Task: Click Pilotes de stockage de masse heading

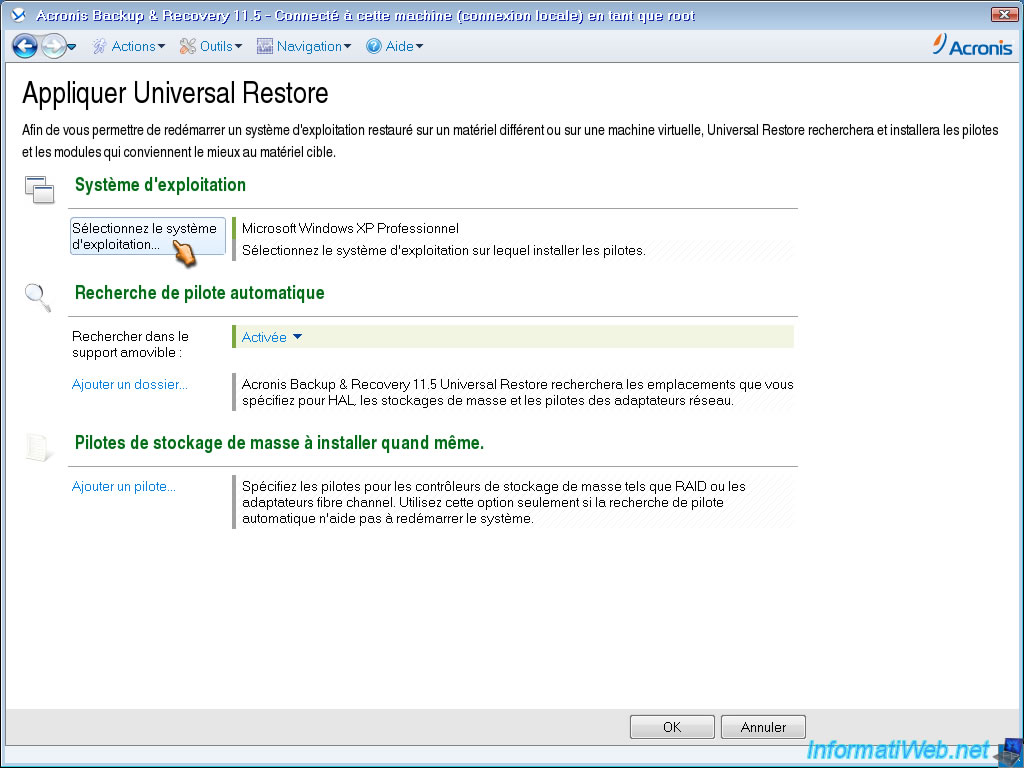Action: pyautogui.click(x=279, y=443)
